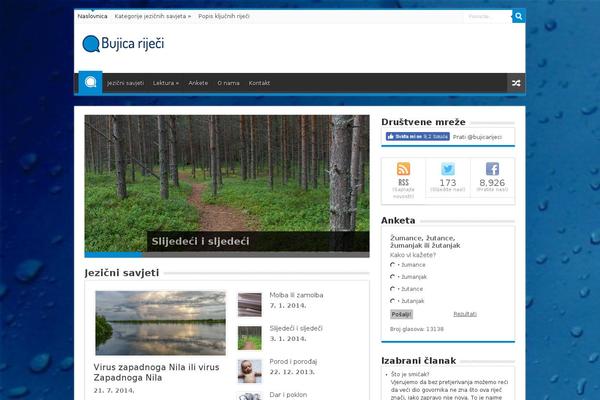Click the 173 Twitter followers count
Image resolution: width=600 pixels, height=400 pixels.
[x=448, y=183]
